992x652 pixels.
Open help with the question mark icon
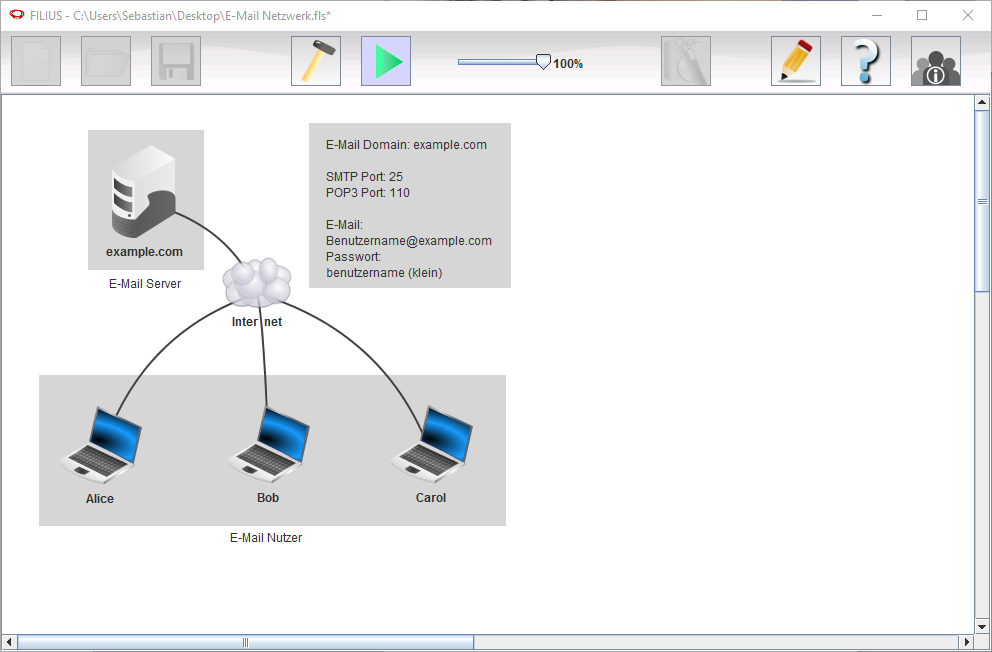click(x=866, y=61)
